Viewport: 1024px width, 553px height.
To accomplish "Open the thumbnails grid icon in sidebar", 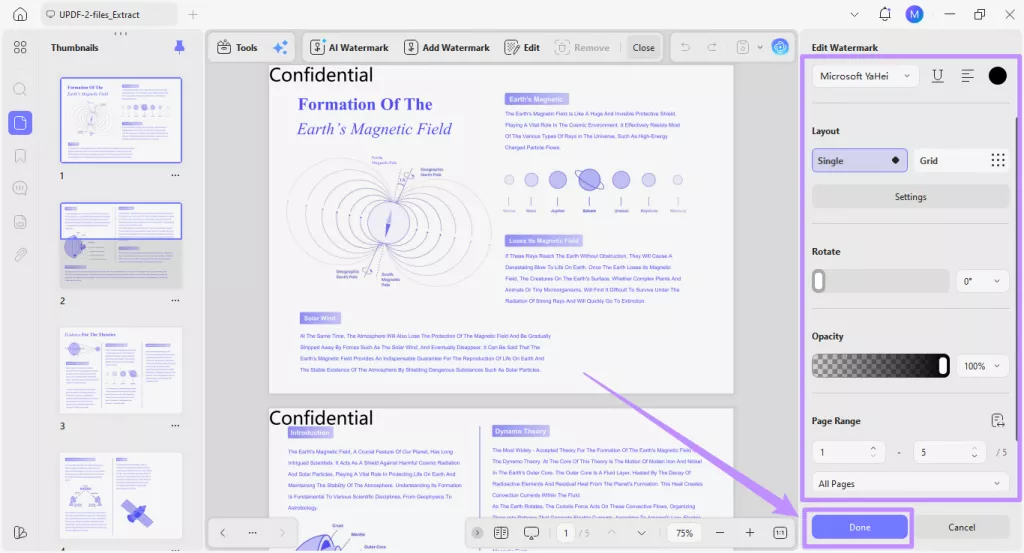I will [20, 47].
